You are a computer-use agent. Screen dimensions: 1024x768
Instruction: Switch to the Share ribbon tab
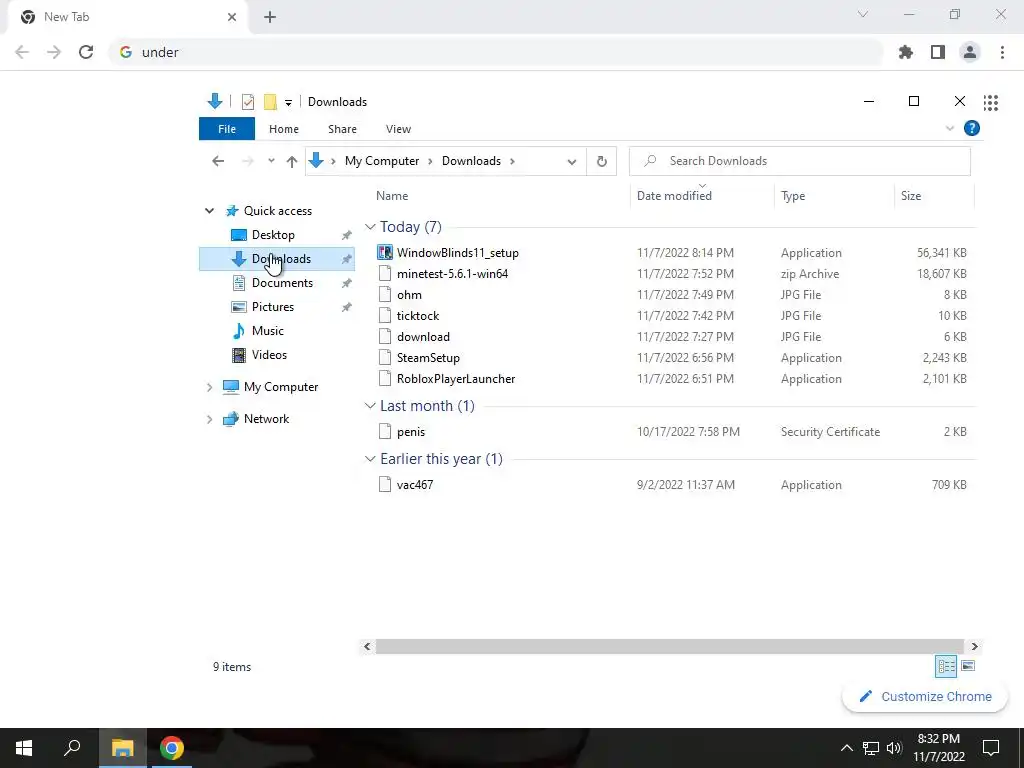pos(342,129)
